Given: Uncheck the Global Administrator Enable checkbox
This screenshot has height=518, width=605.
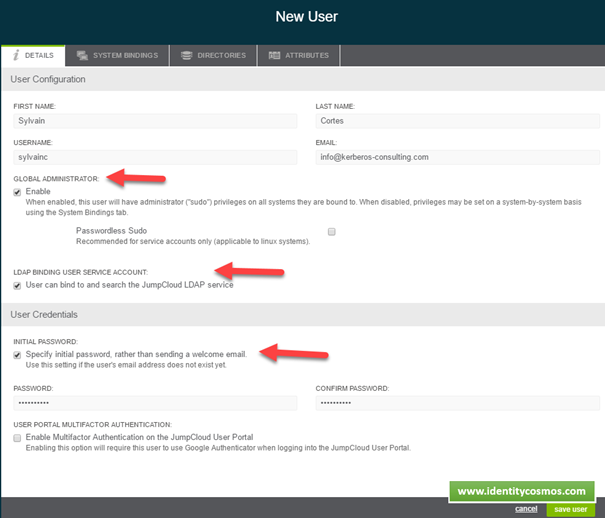Looking at the screenshot, I should (x=17, y=192).
